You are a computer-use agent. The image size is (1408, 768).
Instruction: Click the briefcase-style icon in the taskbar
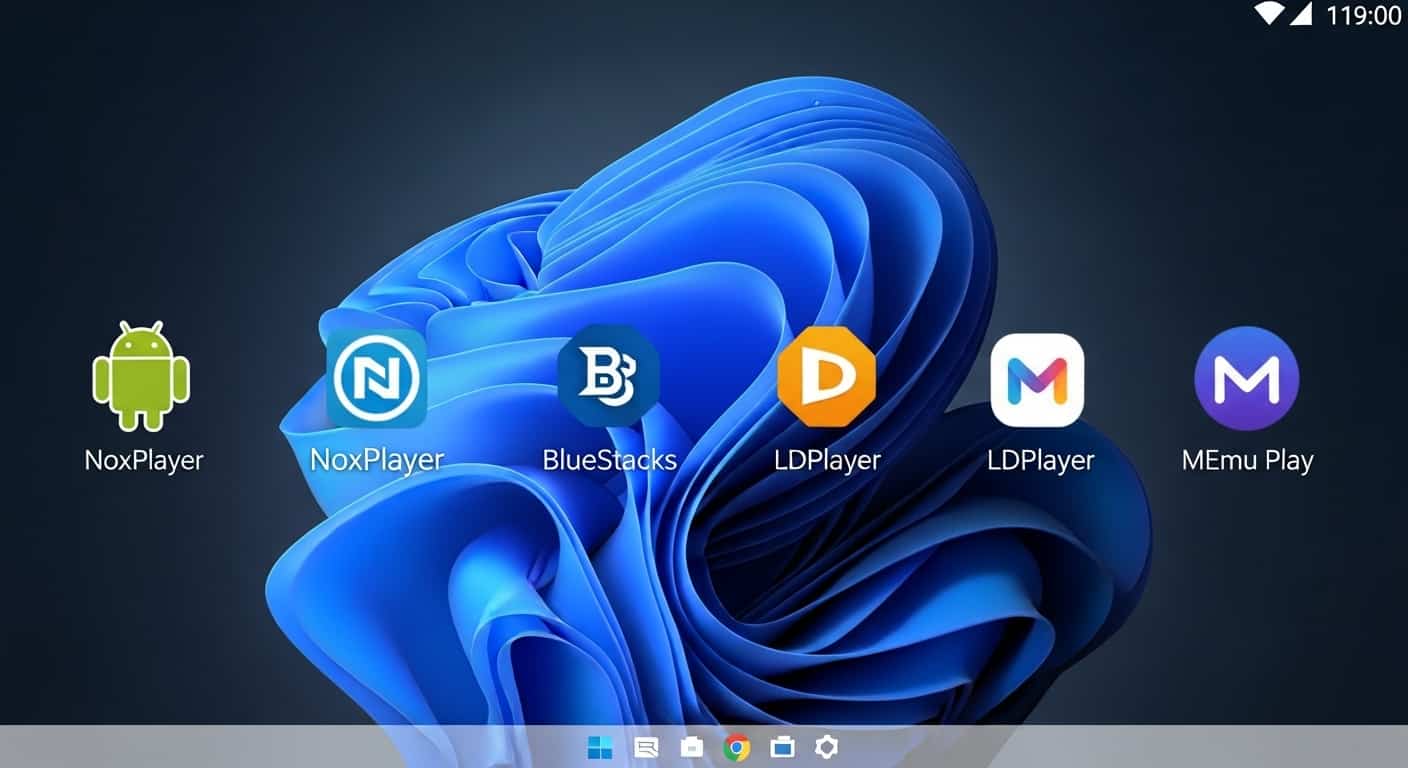coord(691,746)
